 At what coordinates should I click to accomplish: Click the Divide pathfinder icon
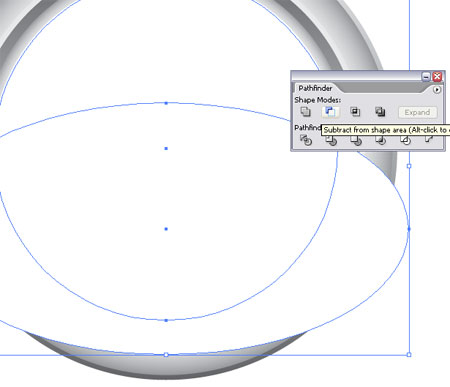tap(306, 140)
